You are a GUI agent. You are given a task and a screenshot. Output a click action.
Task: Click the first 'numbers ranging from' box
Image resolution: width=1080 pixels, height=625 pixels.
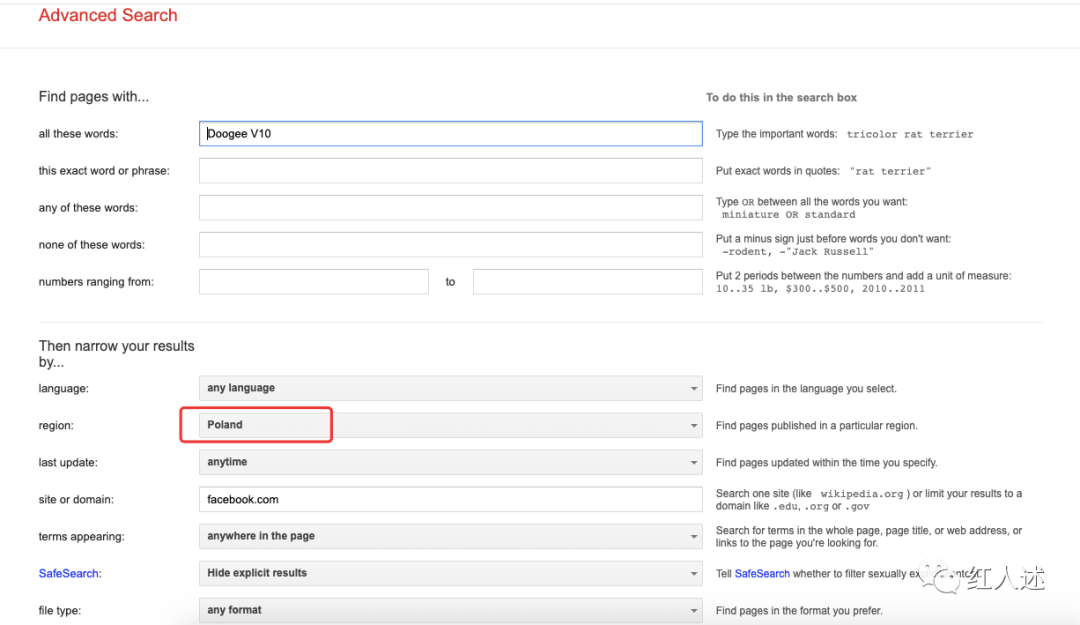click(x=313, y=282)
